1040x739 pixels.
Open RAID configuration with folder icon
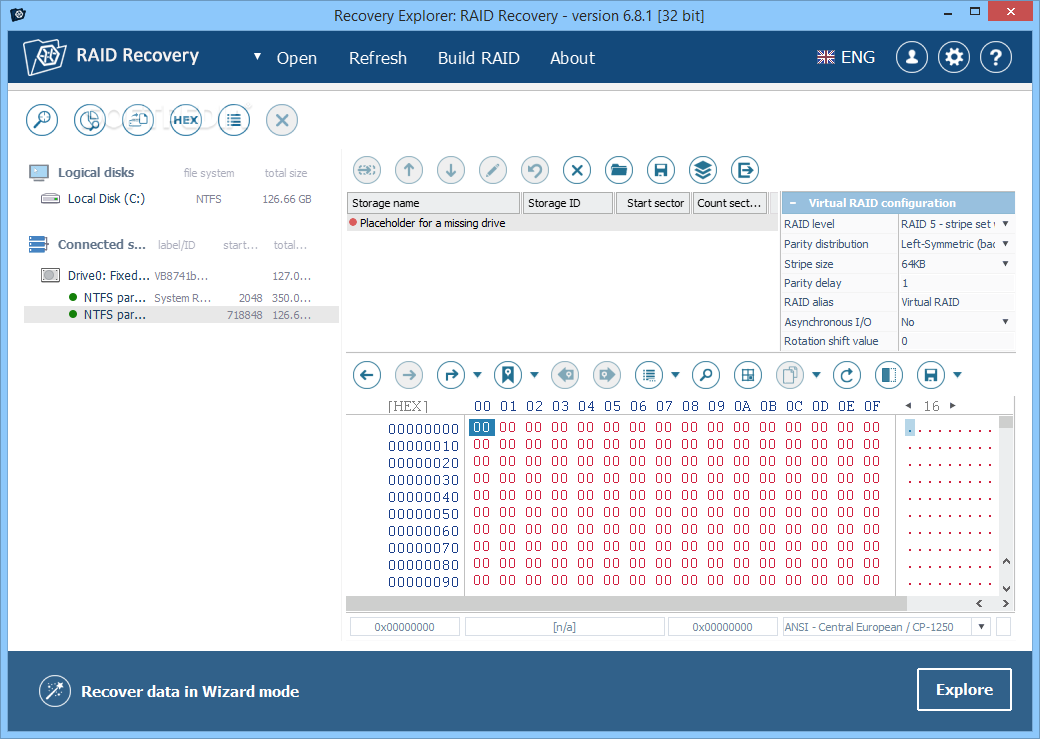coord(619,170)
